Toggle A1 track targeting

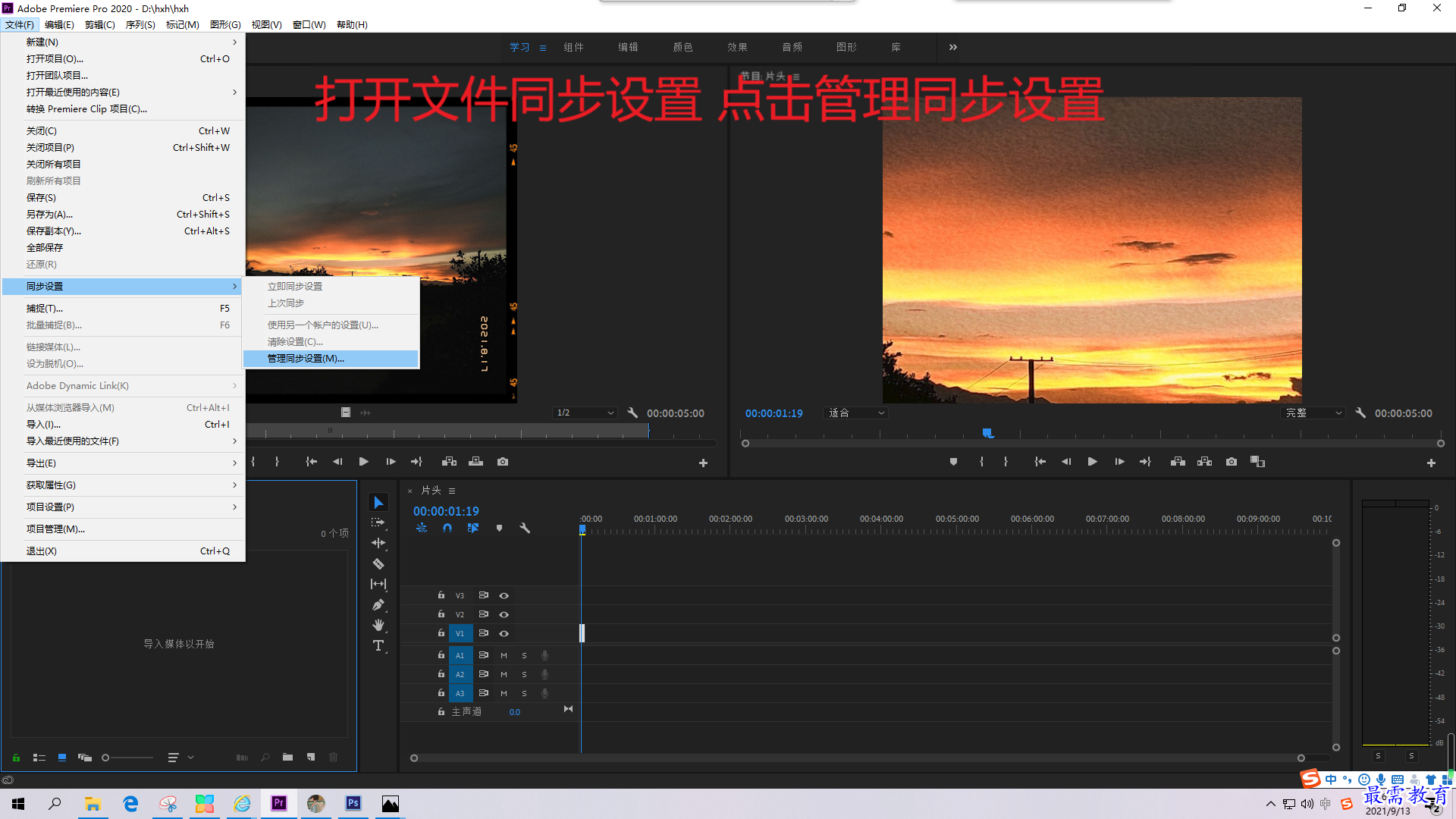point(460,655)
